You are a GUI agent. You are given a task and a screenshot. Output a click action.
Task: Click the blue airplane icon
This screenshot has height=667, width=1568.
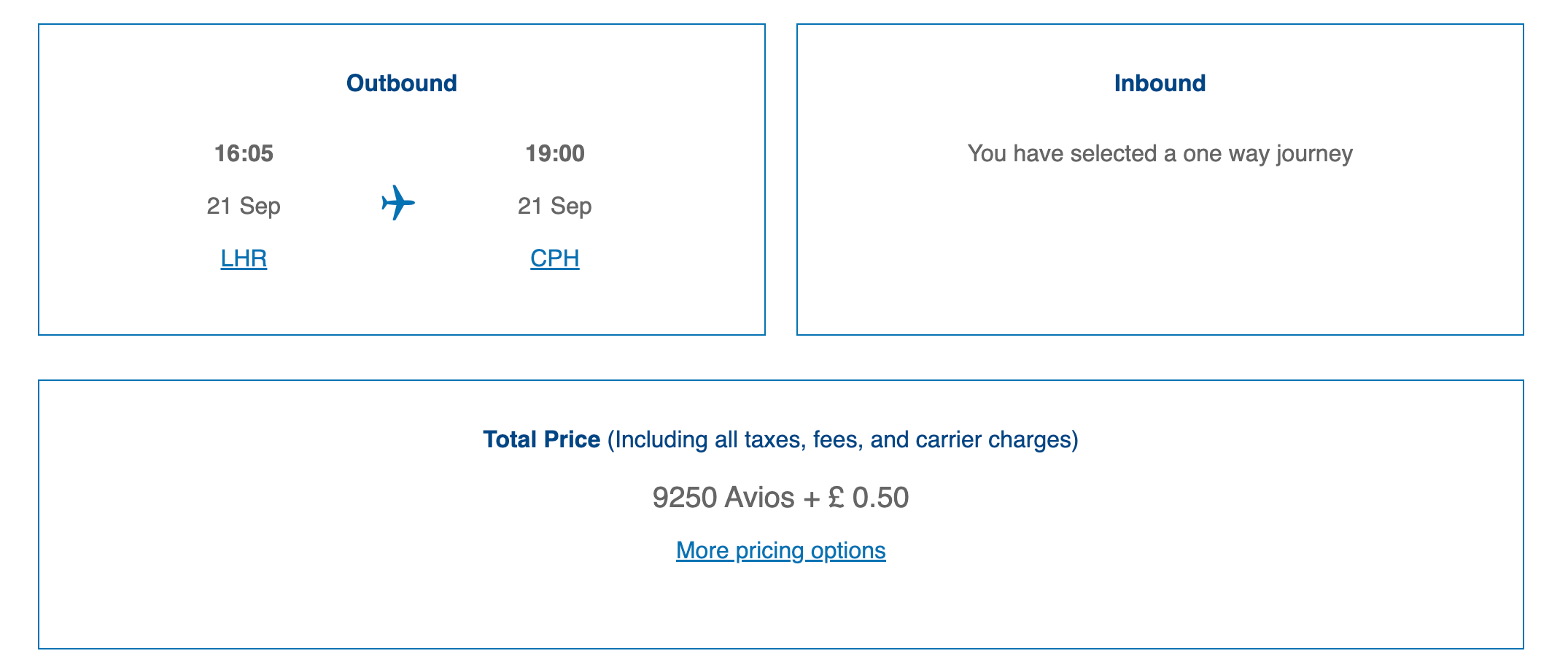pyautogui.click(x=398, y=202)
